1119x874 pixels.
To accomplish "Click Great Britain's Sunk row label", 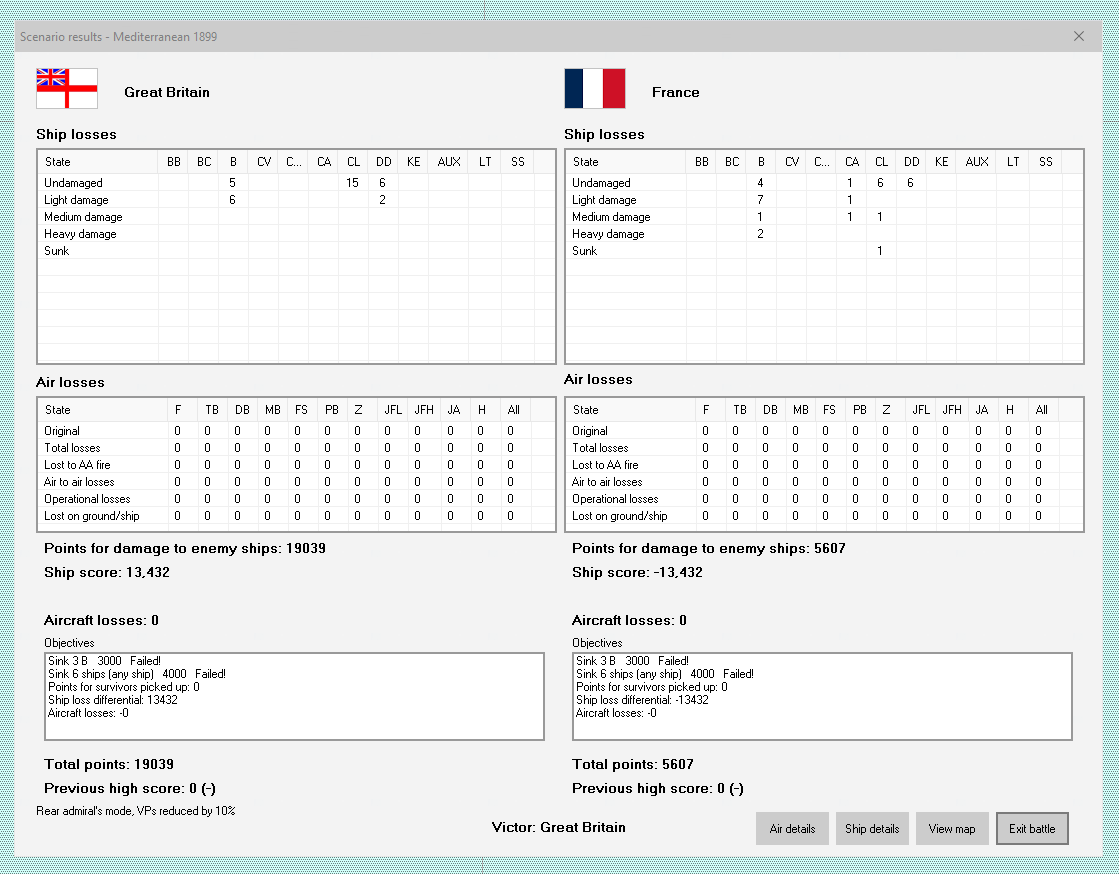I will point(56,250).
